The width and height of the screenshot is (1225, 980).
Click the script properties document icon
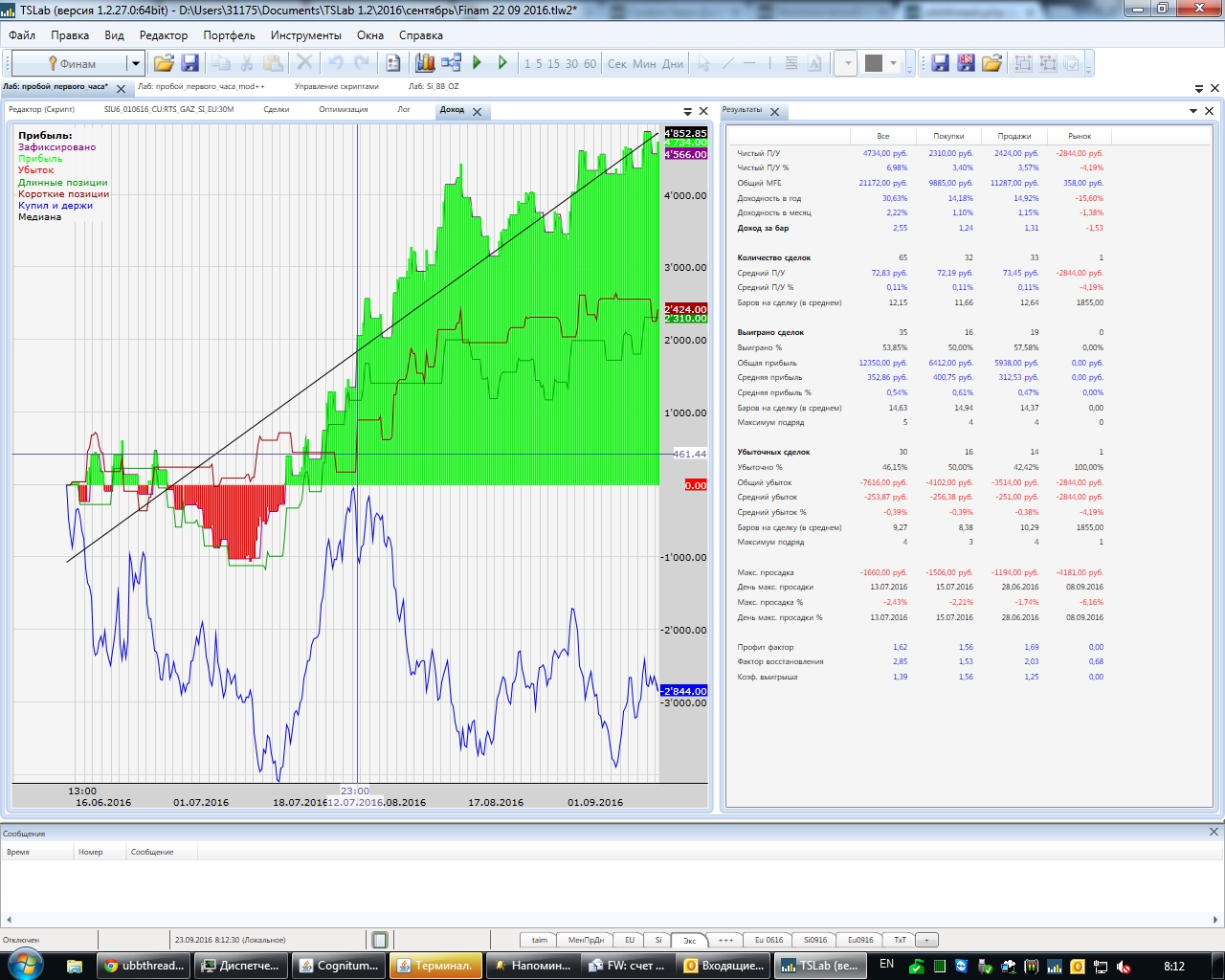[x=392, y=63]
